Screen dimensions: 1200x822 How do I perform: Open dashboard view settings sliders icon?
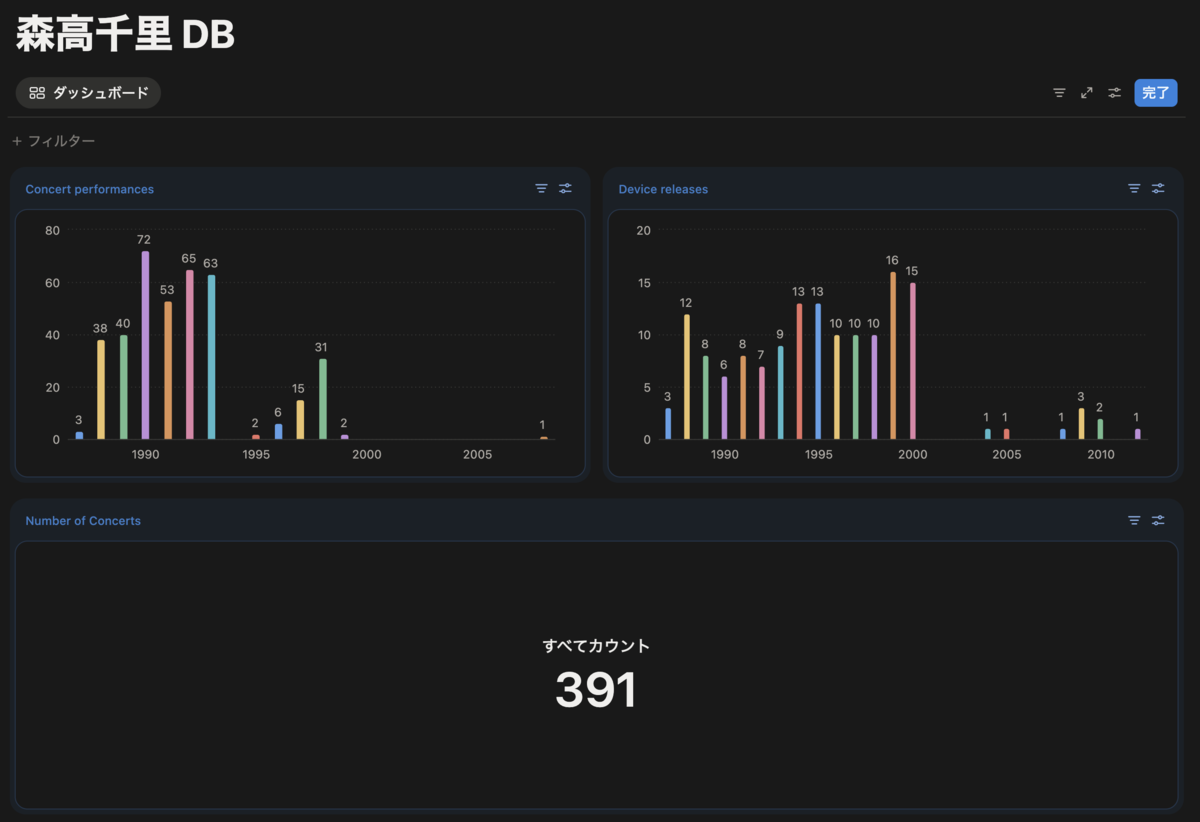point(1114,93)
